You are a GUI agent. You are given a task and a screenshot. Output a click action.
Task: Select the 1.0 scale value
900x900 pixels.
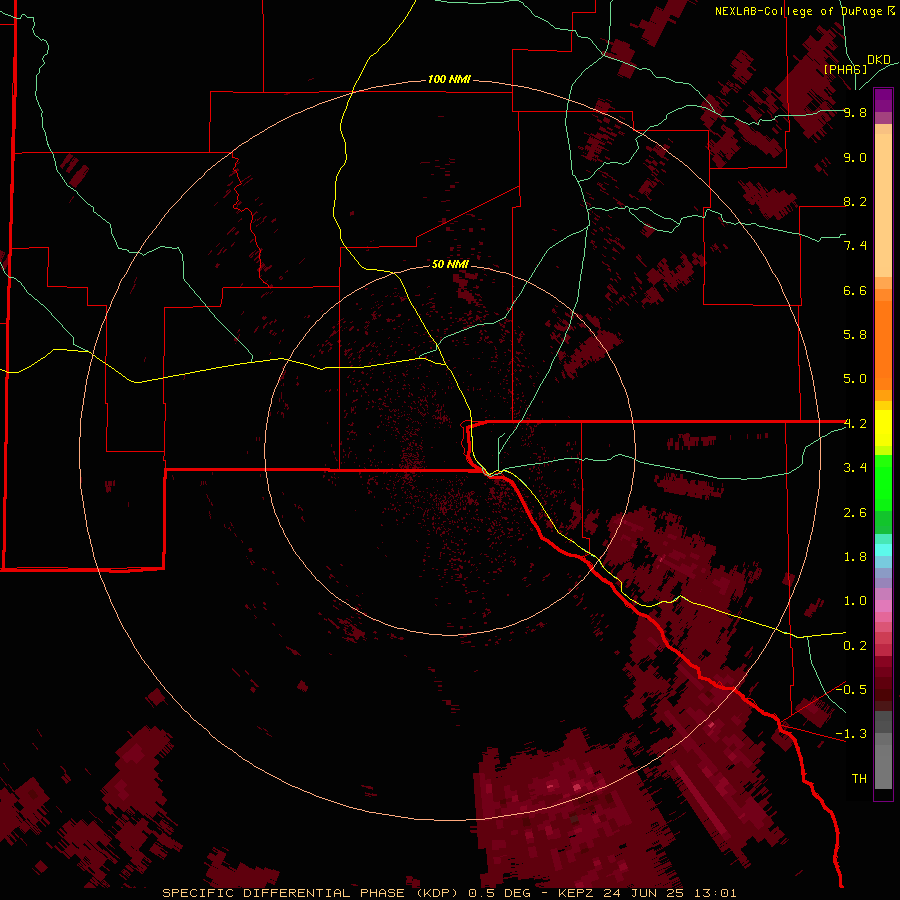(855, 601)
